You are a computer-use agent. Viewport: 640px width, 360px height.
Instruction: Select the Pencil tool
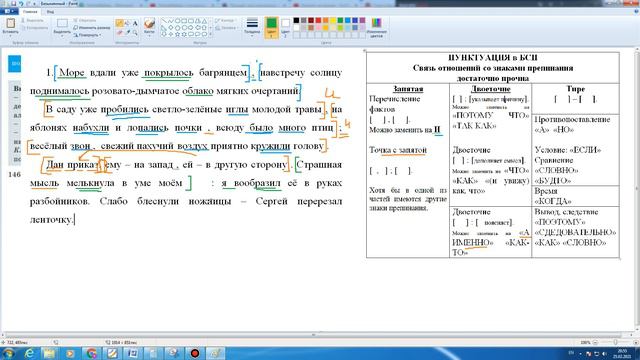coord(120,23)
